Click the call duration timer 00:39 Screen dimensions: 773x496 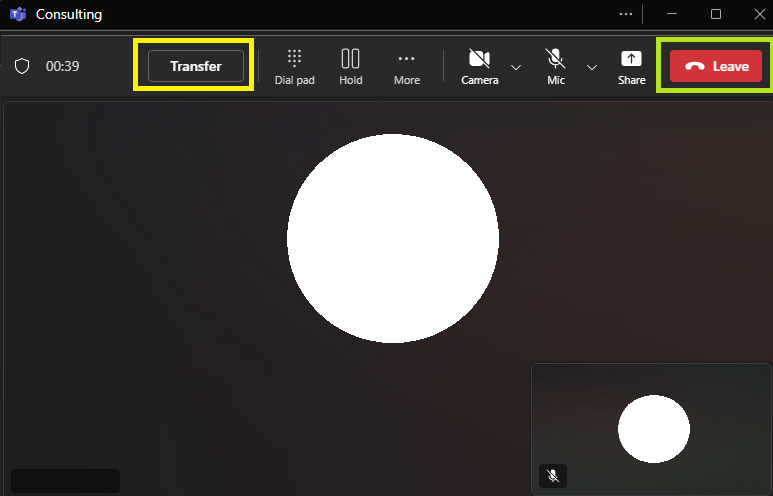(x=63, y=66)
